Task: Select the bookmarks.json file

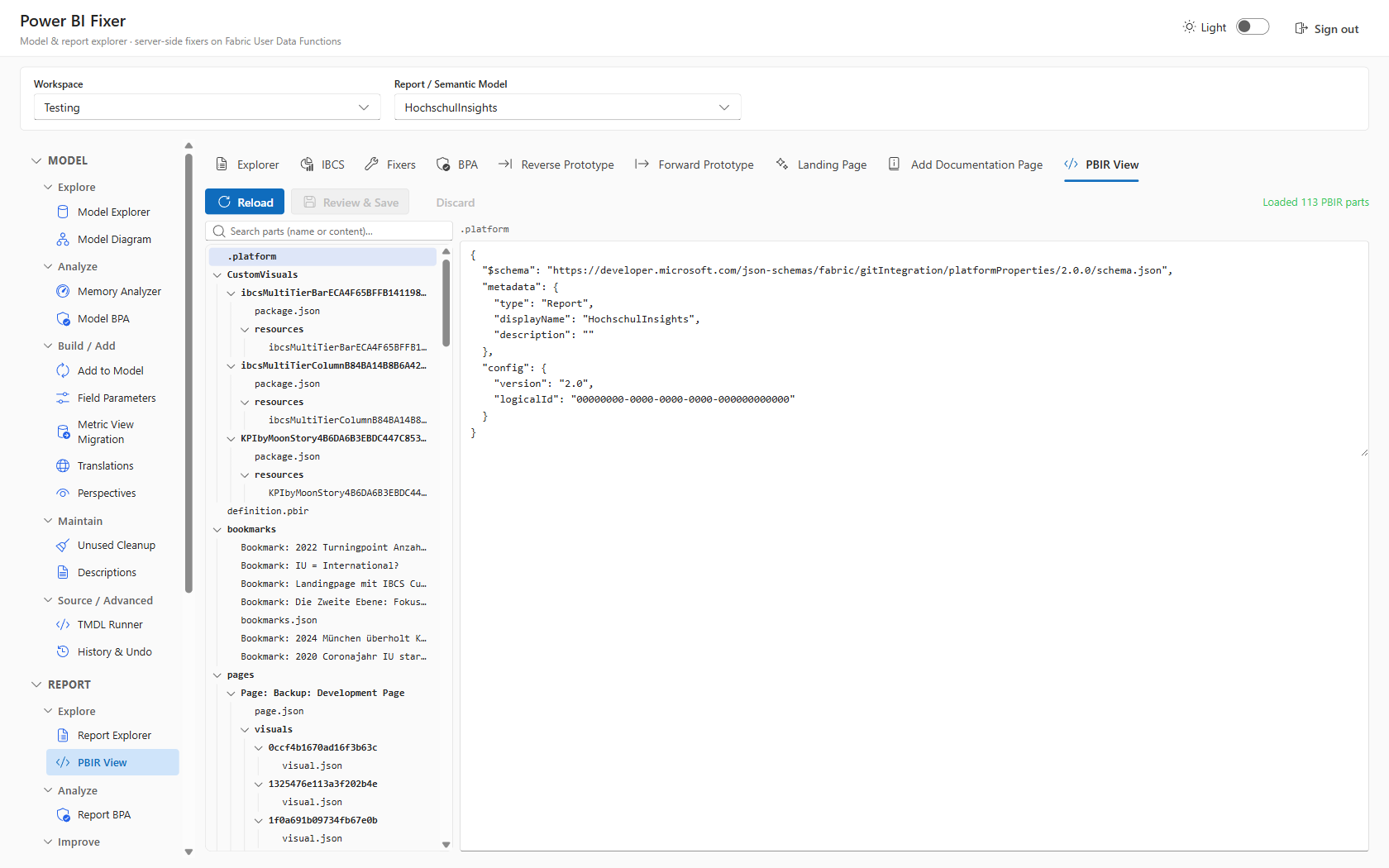Action: click(x=279, y=620)
